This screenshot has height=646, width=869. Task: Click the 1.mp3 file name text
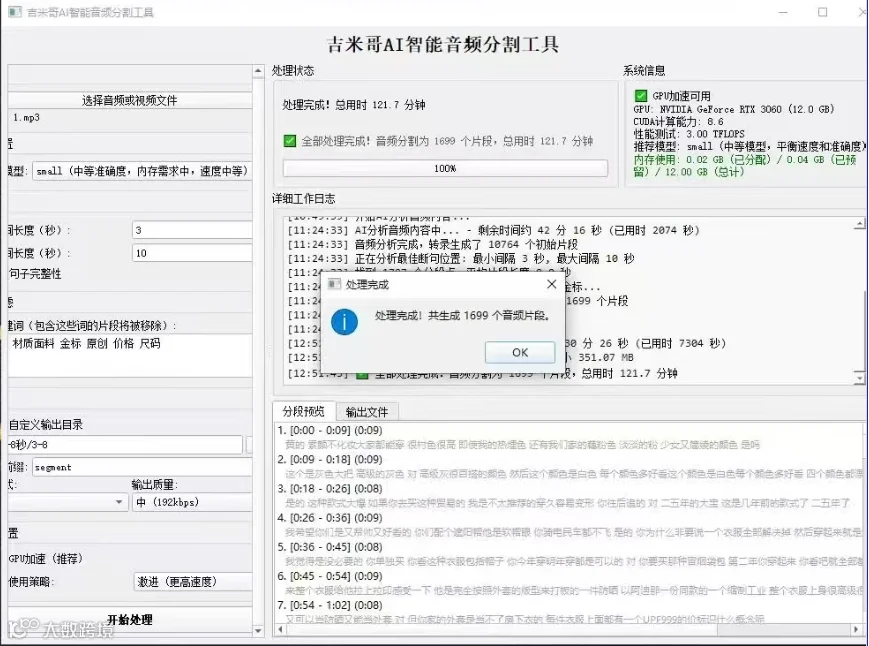(26, 117)
